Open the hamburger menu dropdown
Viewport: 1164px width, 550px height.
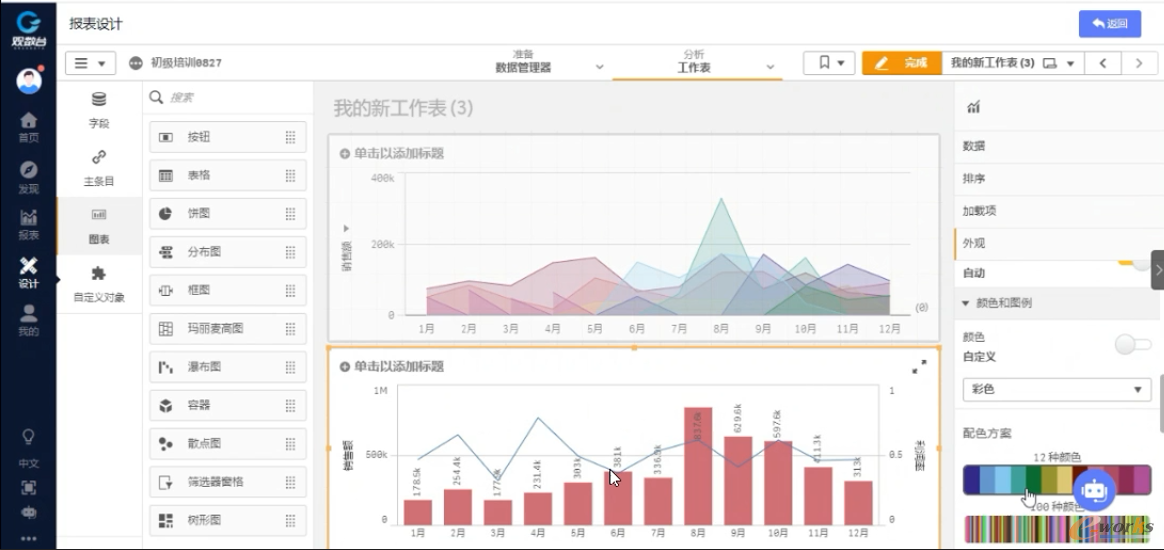click(x=90, y=63)
